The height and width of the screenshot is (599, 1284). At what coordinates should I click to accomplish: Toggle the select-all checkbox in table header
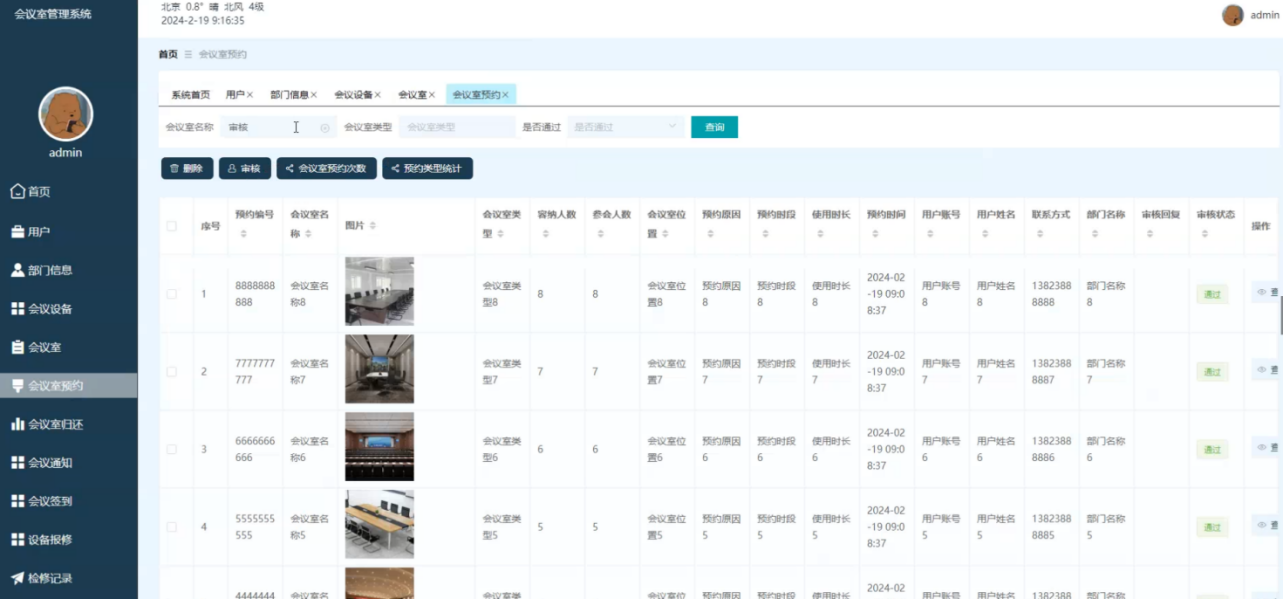click(172, 226)
